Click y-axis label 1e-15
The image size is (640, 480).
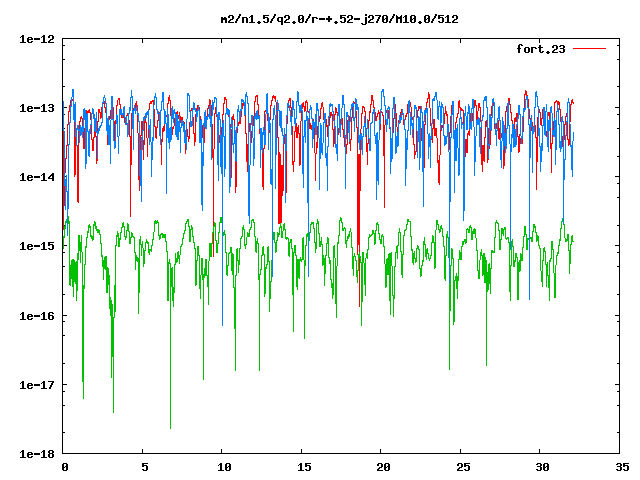point(37,246)
